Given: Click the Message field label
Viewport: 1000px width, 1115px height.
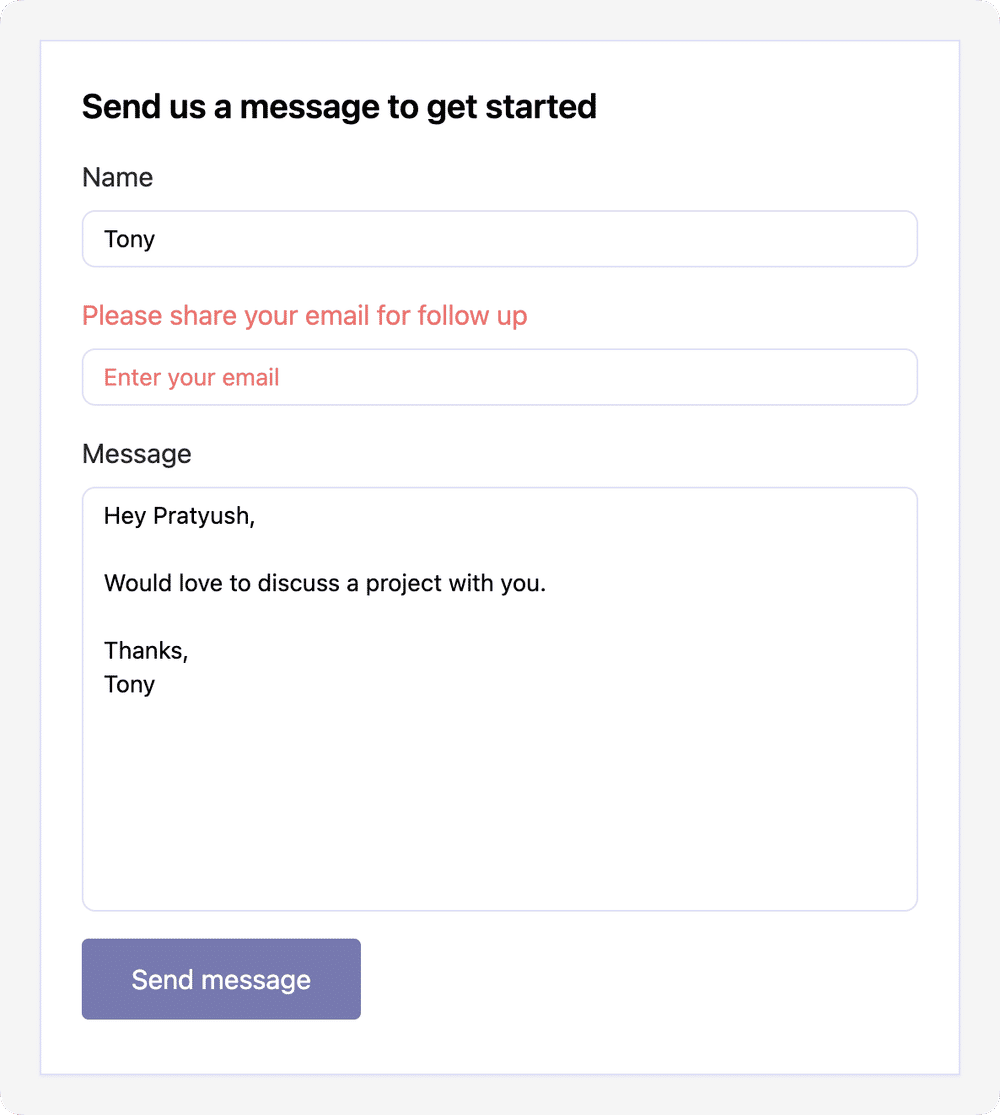Looking at the screenshot, I should (137, 454).
